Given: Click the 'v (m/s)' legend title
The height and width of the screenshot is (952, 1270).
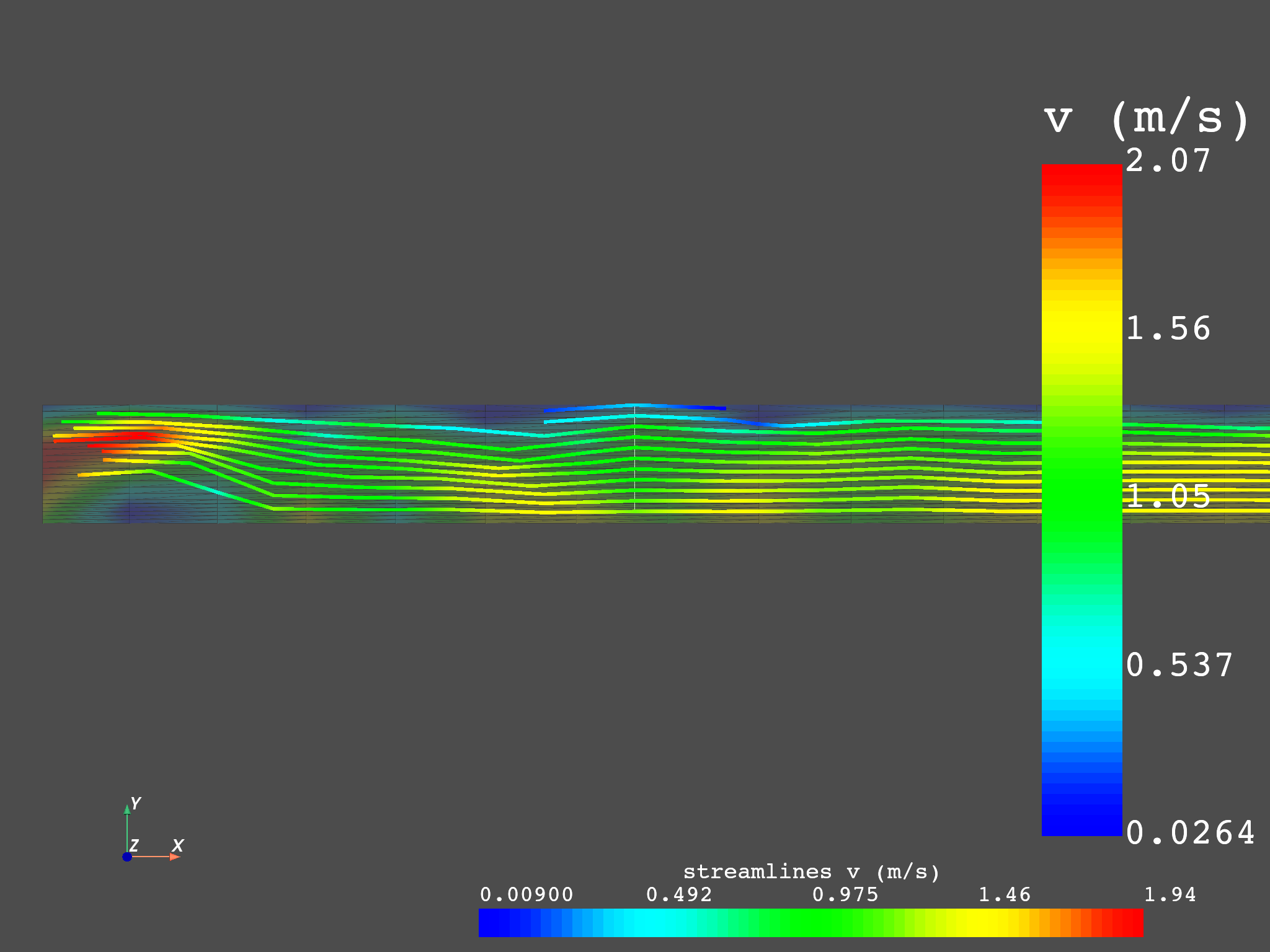Looking at the screenshot, I should point(1147,118).
